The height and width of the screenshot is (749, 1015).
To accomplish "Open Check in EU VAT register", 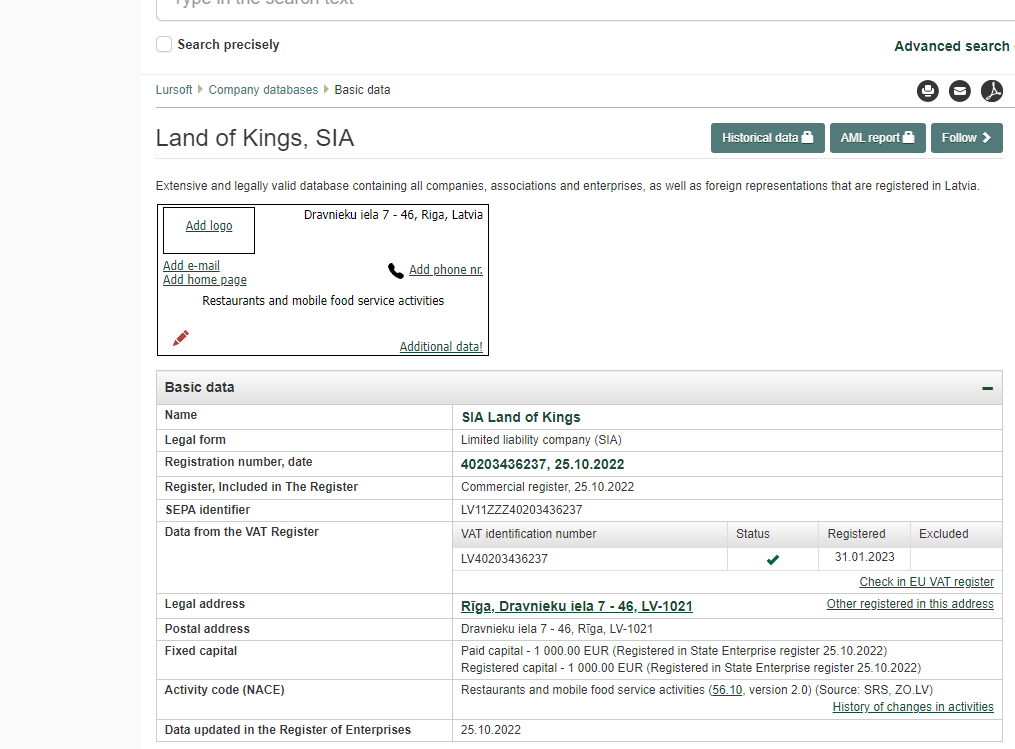I will 926,581.
